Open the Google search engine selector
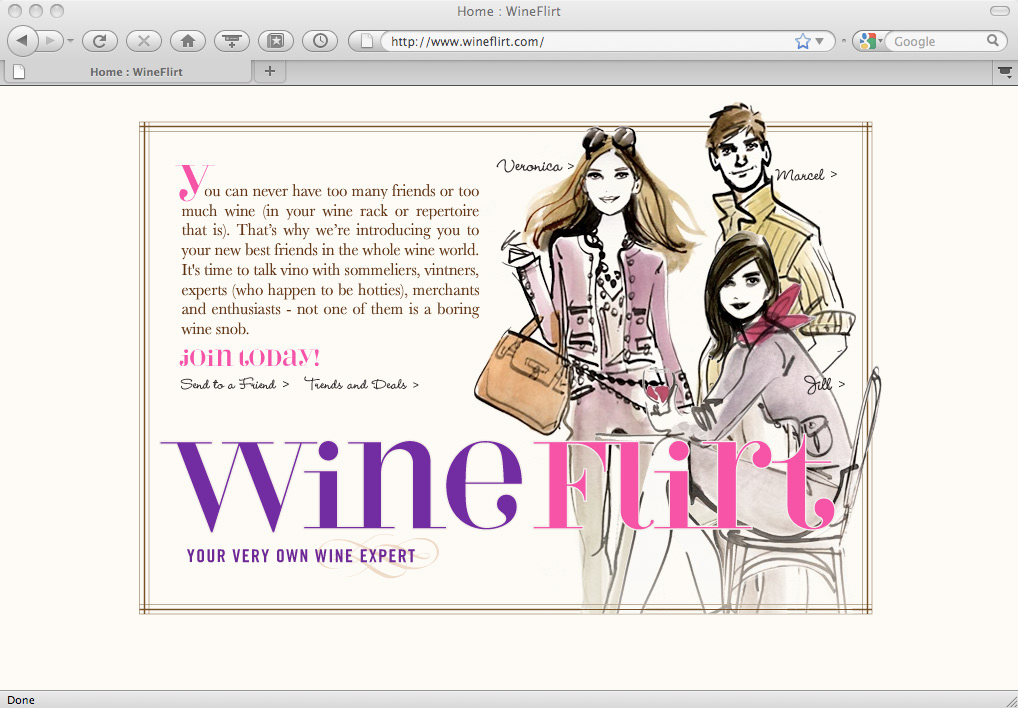Viewport: 1018px width, 708px height. point(869,42)
